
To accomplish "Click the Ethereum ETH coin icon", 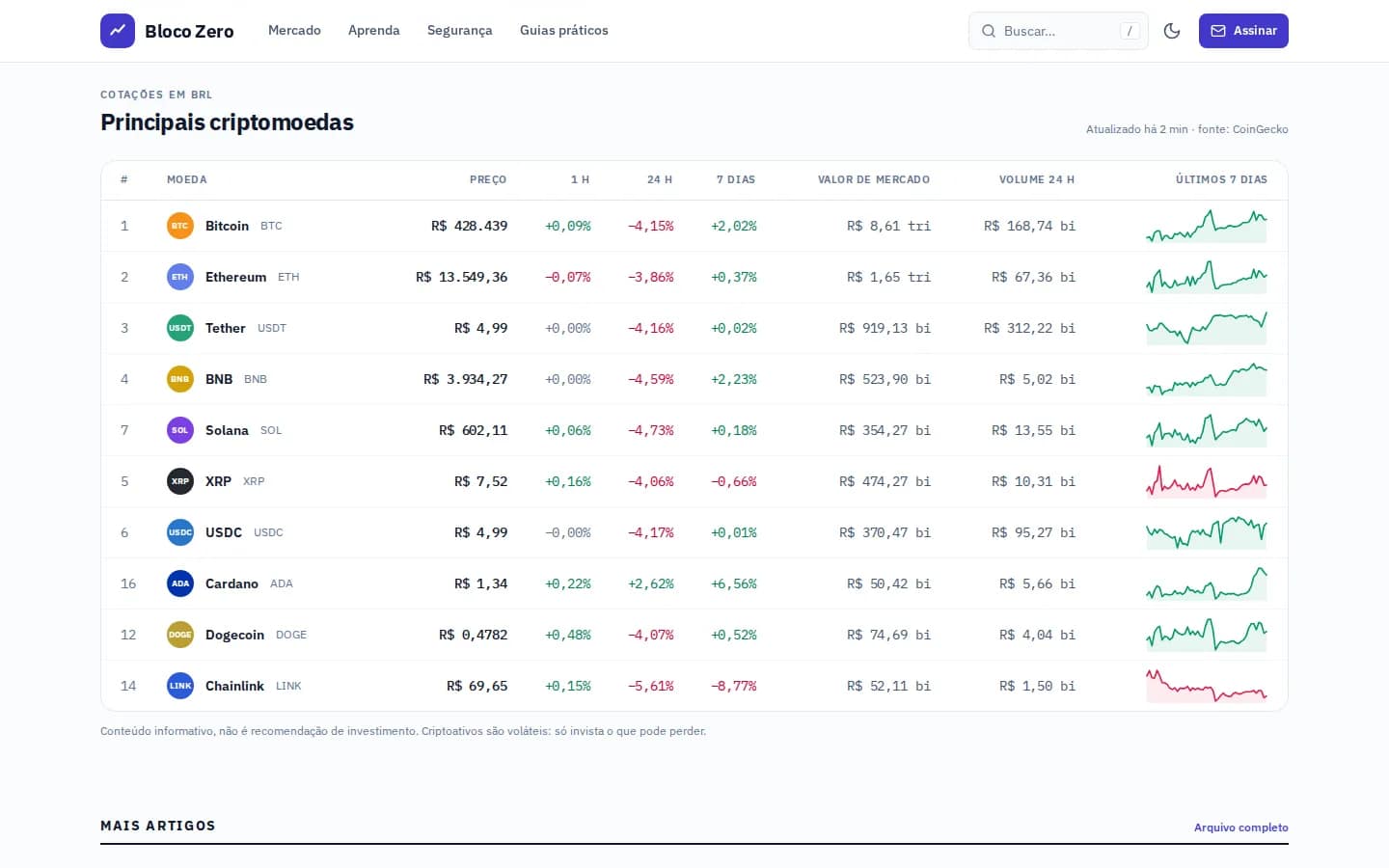I will tap(180, 277).
